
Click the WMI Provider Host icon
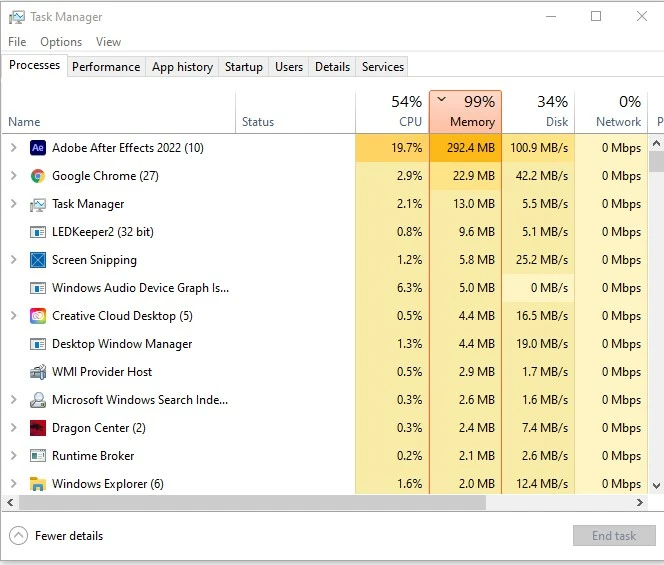[38, 372]
